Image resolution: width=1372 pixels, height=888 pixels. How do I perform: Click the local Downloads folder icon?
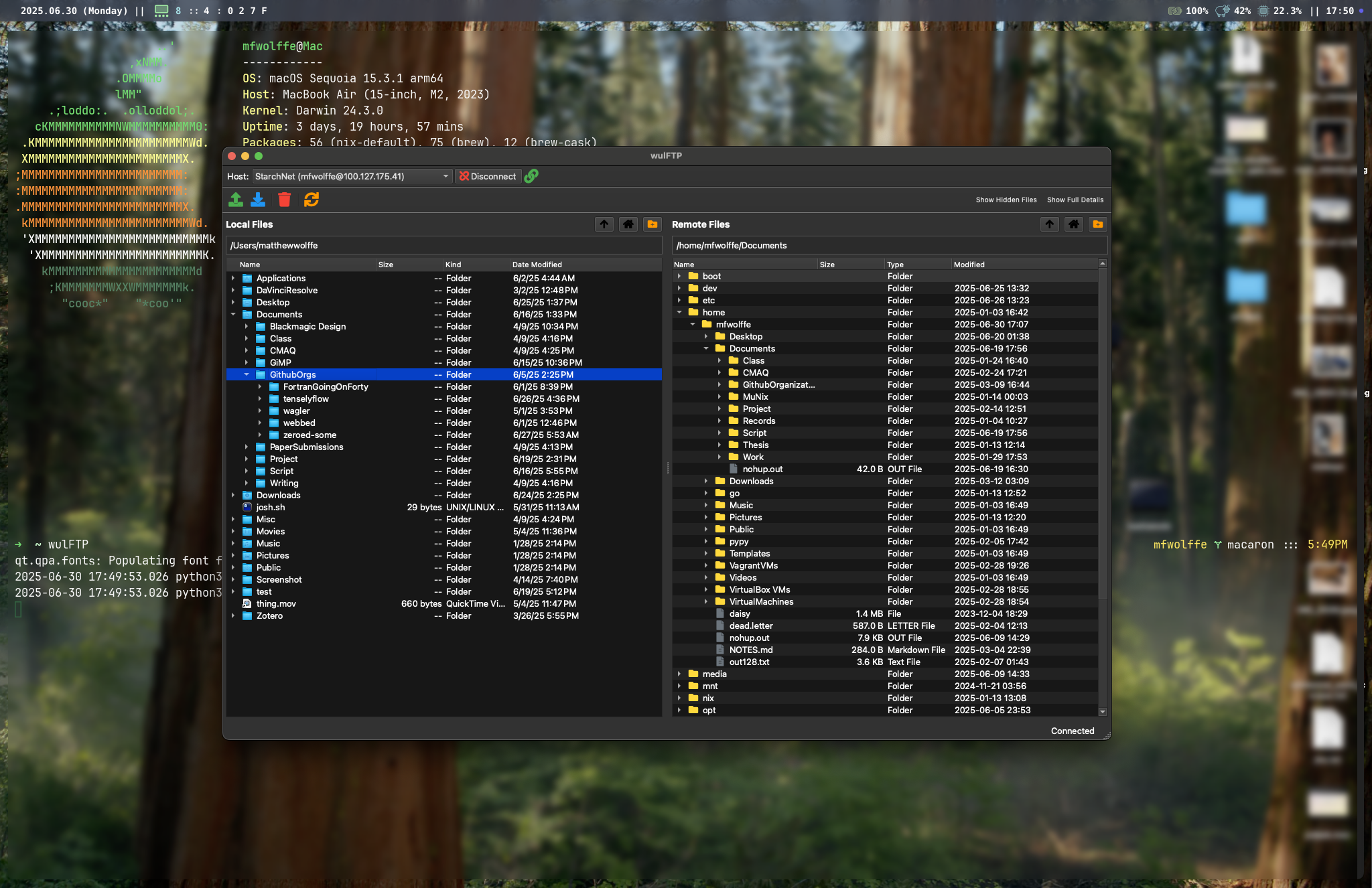(247, 495)
